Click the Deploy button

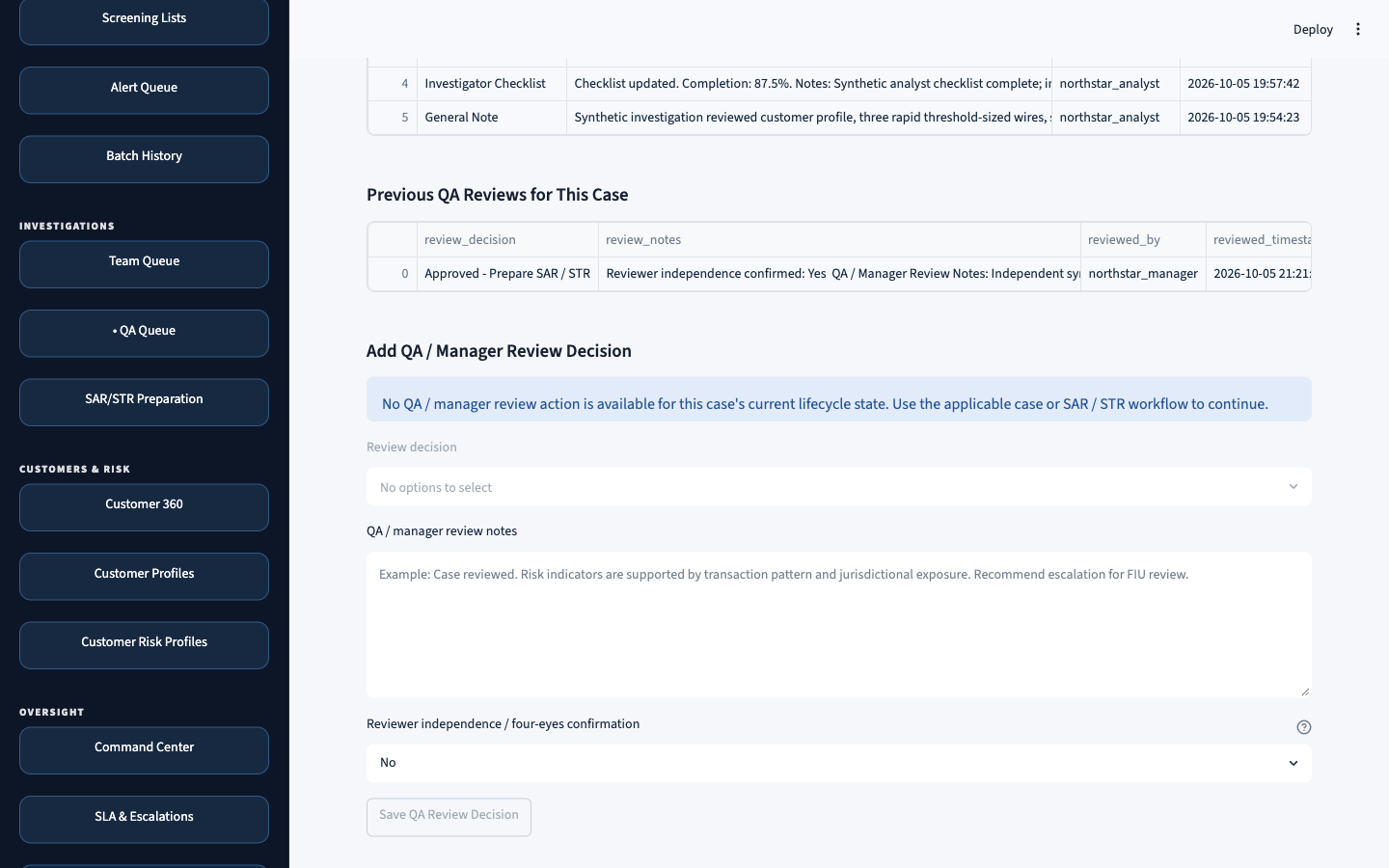[1313, 29]
